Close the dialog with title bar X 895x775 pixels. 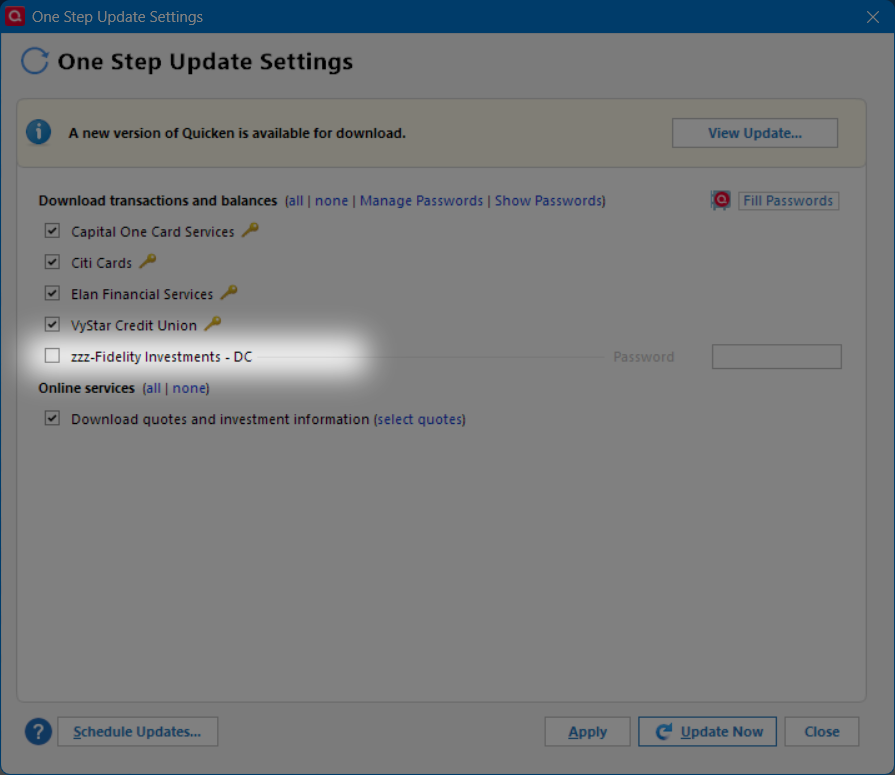[x=872, y=17]
